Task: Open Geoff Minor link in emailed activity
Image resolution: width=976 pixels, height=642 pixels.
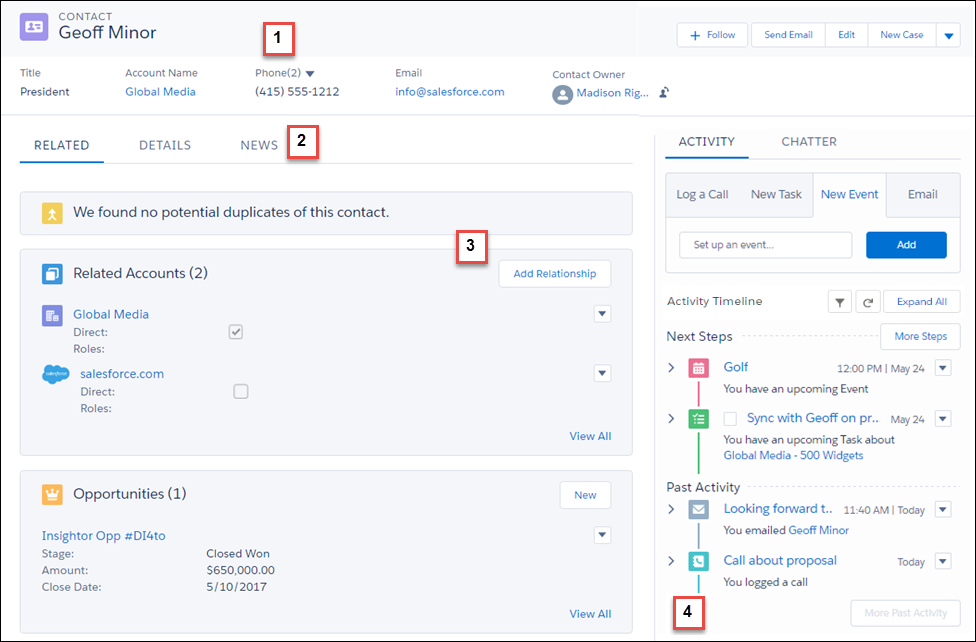Action: tap(818, 531)
